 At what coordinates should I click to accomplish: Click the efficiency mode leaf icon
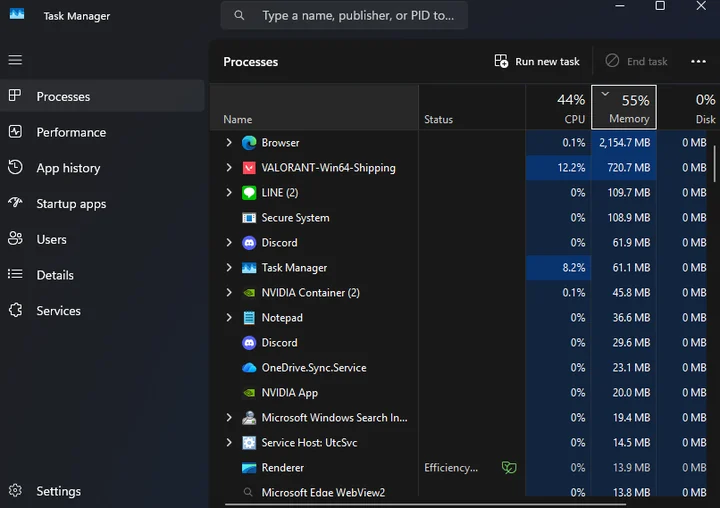(x=509, y=468)
